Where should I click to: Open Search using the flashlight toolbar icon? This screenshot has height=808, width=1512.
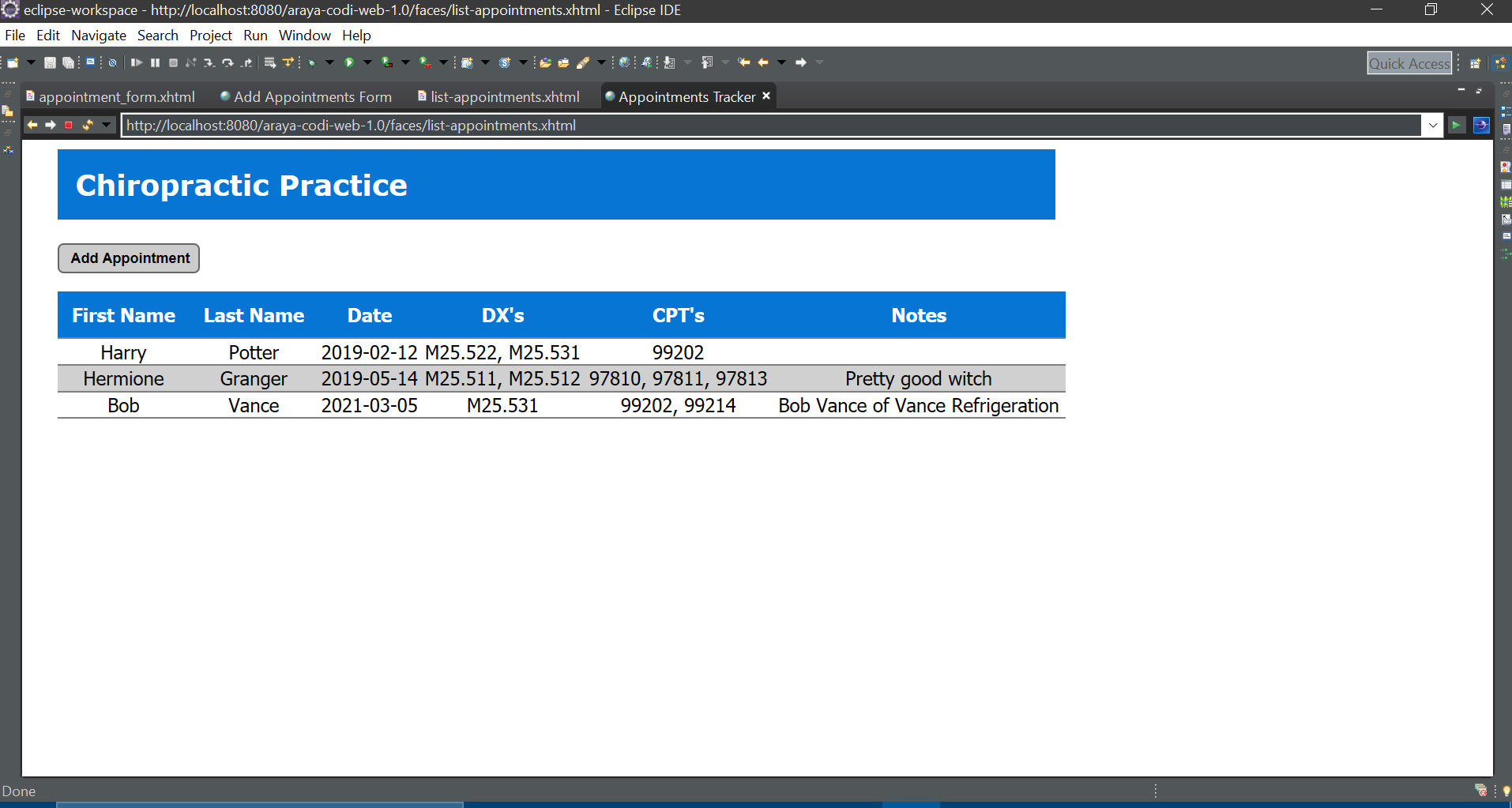click(x=585, y=62)
